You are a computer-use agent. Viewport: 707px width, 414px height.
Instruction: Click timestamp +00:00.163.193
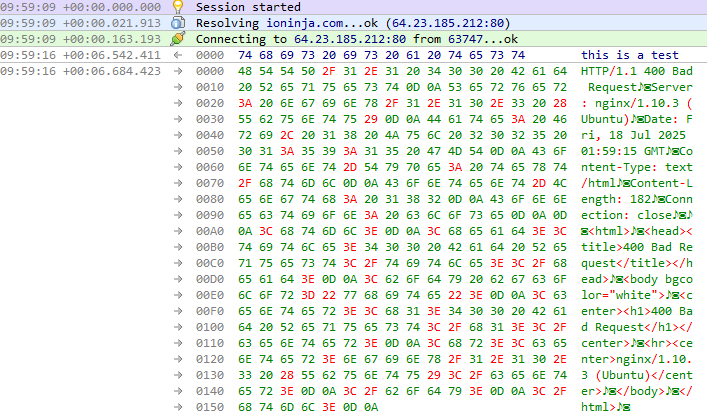(x=111, y=39)
